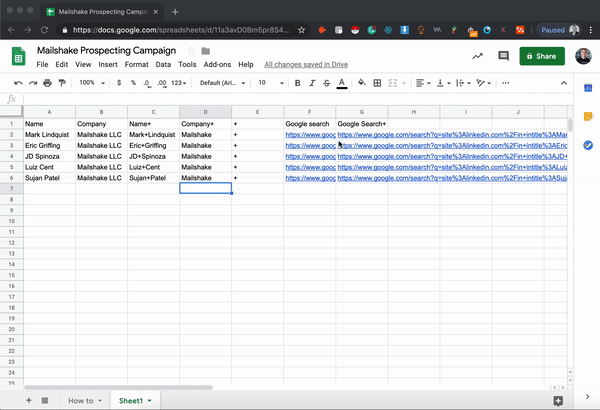Toggle strikethrough formatting
This screenshot has width=600, height=410.
click(x=326, y=83)
